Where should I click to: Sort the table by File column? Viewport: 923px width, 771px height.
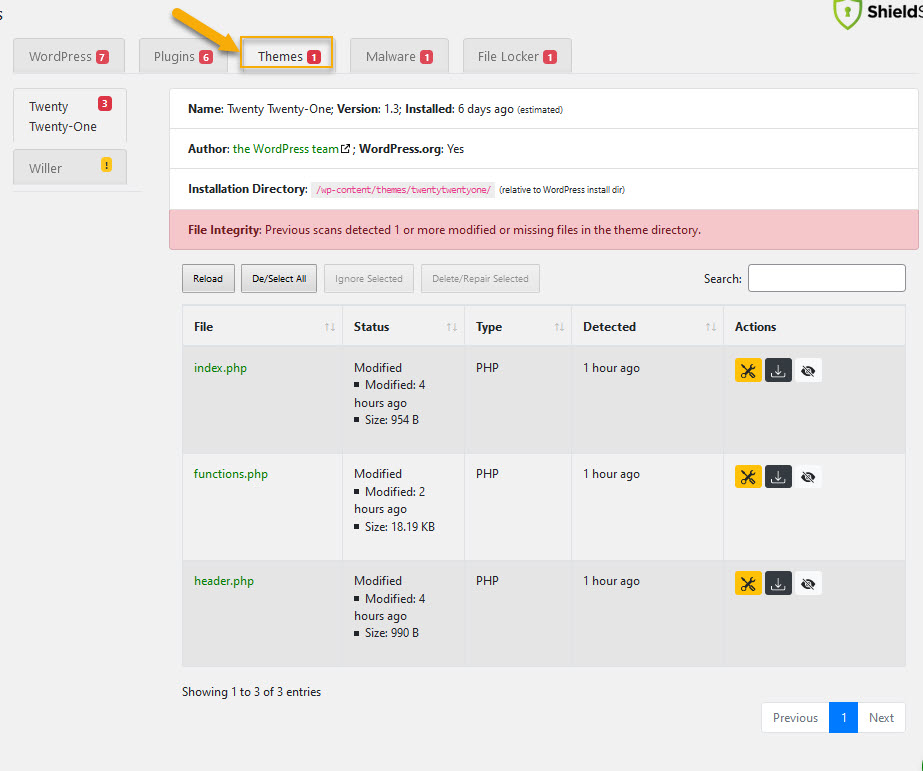pyautogui.click(x=263, y=327)
